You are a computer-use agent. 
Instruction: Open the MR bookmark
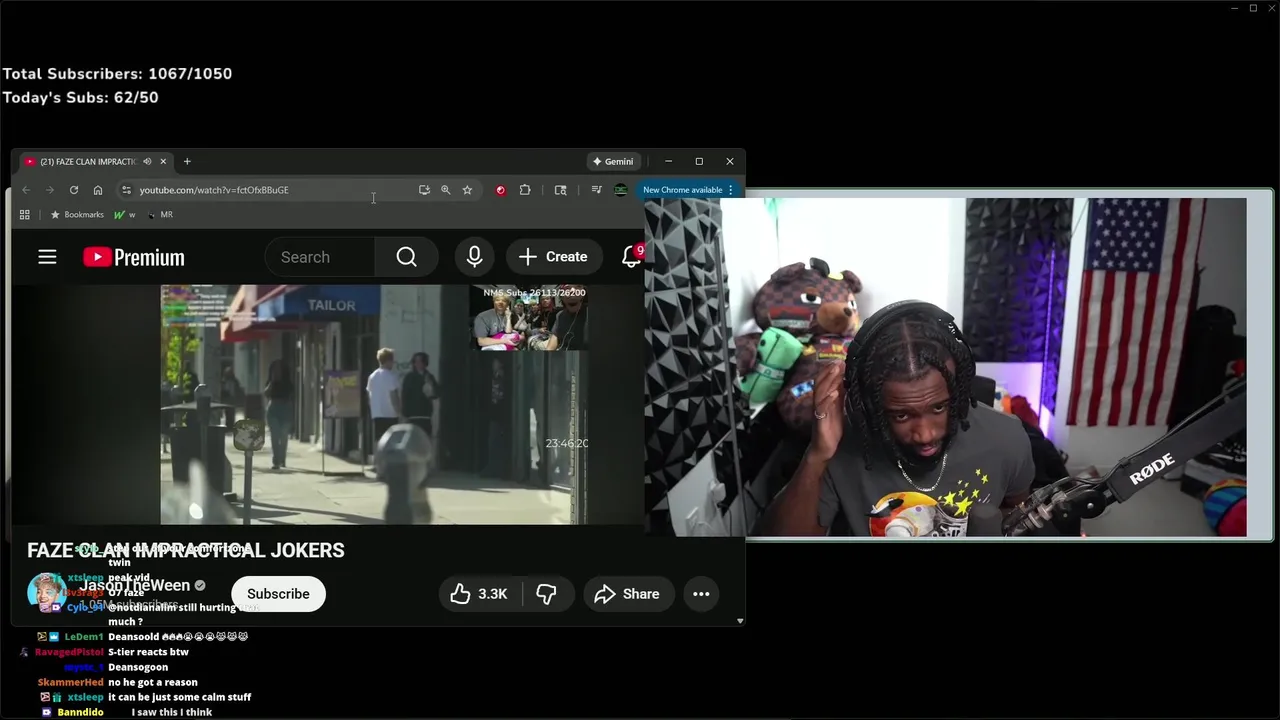pos(160,215)
